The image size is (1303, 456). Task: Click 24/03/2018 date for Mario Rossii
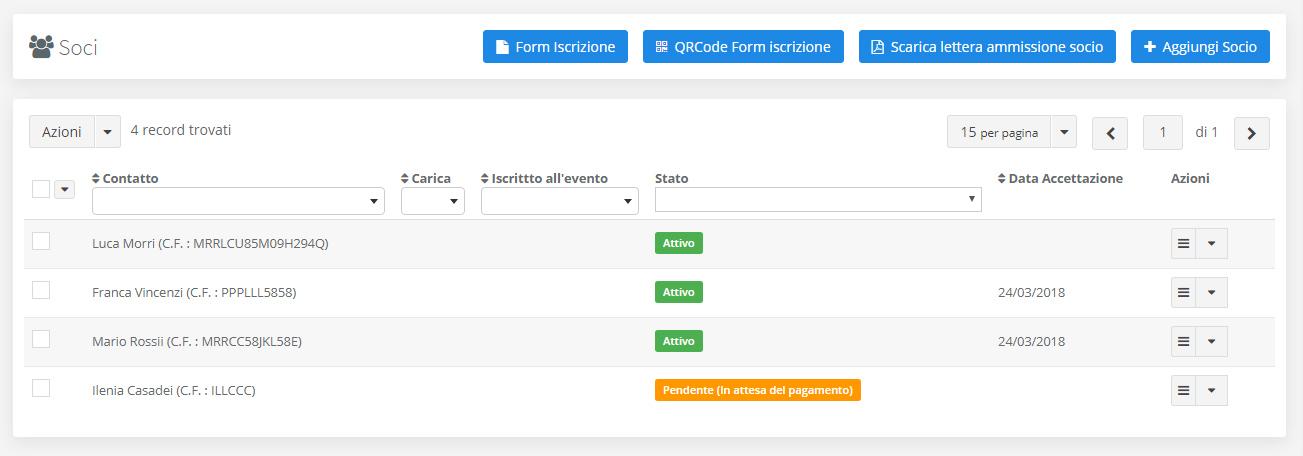pos(1031,342)
